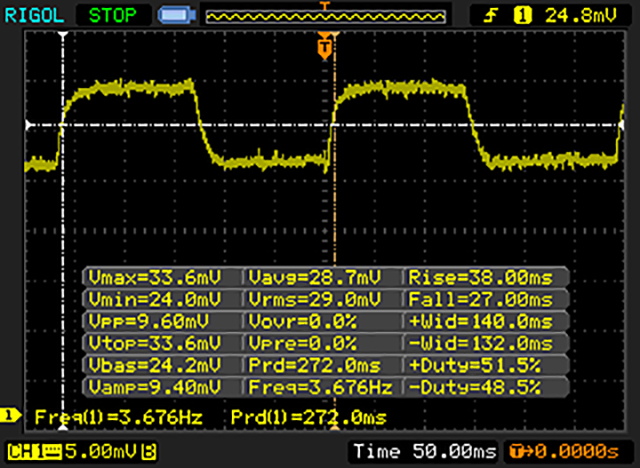Click the orange T→0.0000s trigger offset readout
The height and width of the screenshot is (468, 640).
pyautogui.click(x=564, y=451)
